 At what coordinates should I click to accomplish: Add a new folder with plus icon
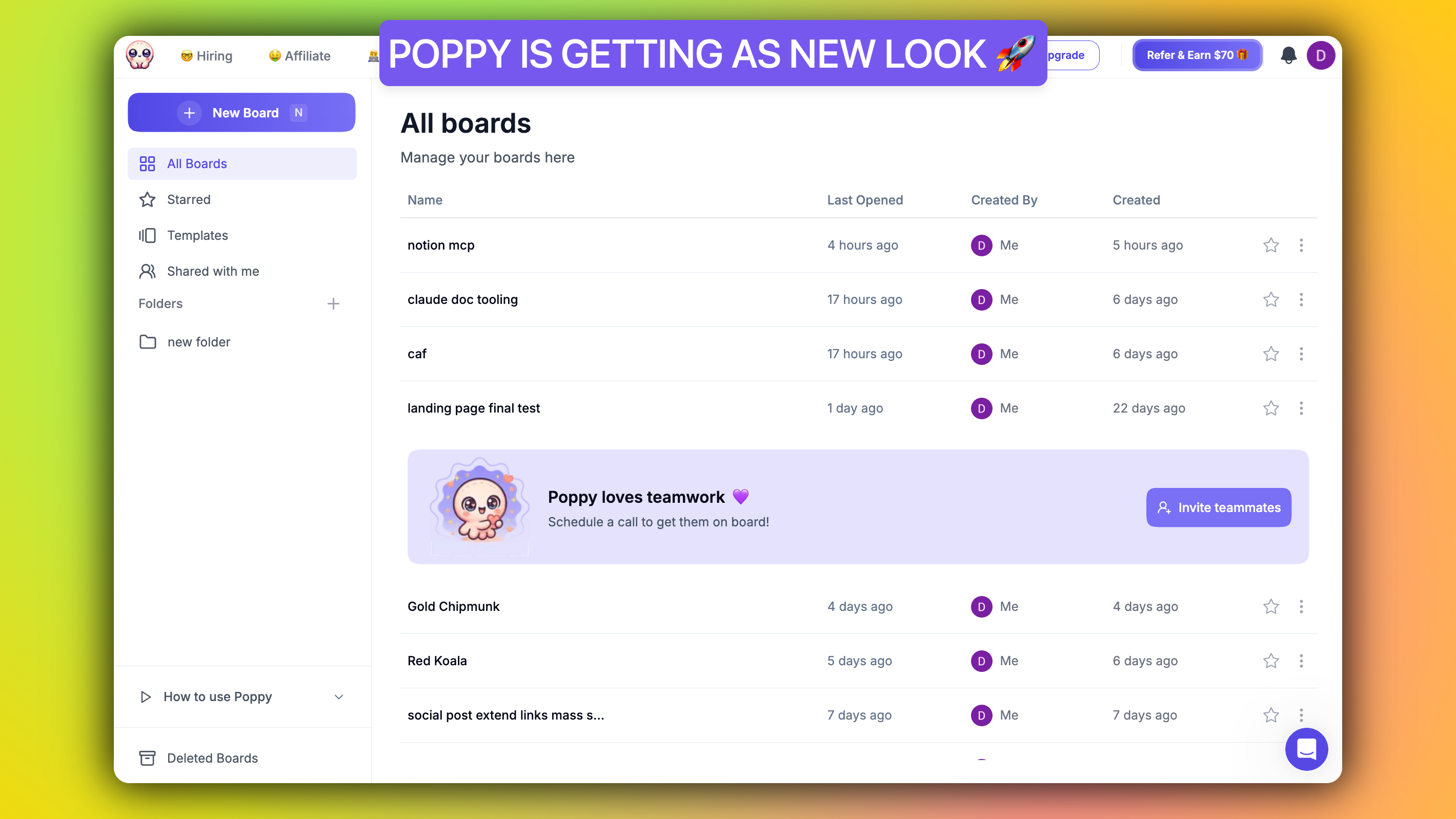(x=333, y=303)
